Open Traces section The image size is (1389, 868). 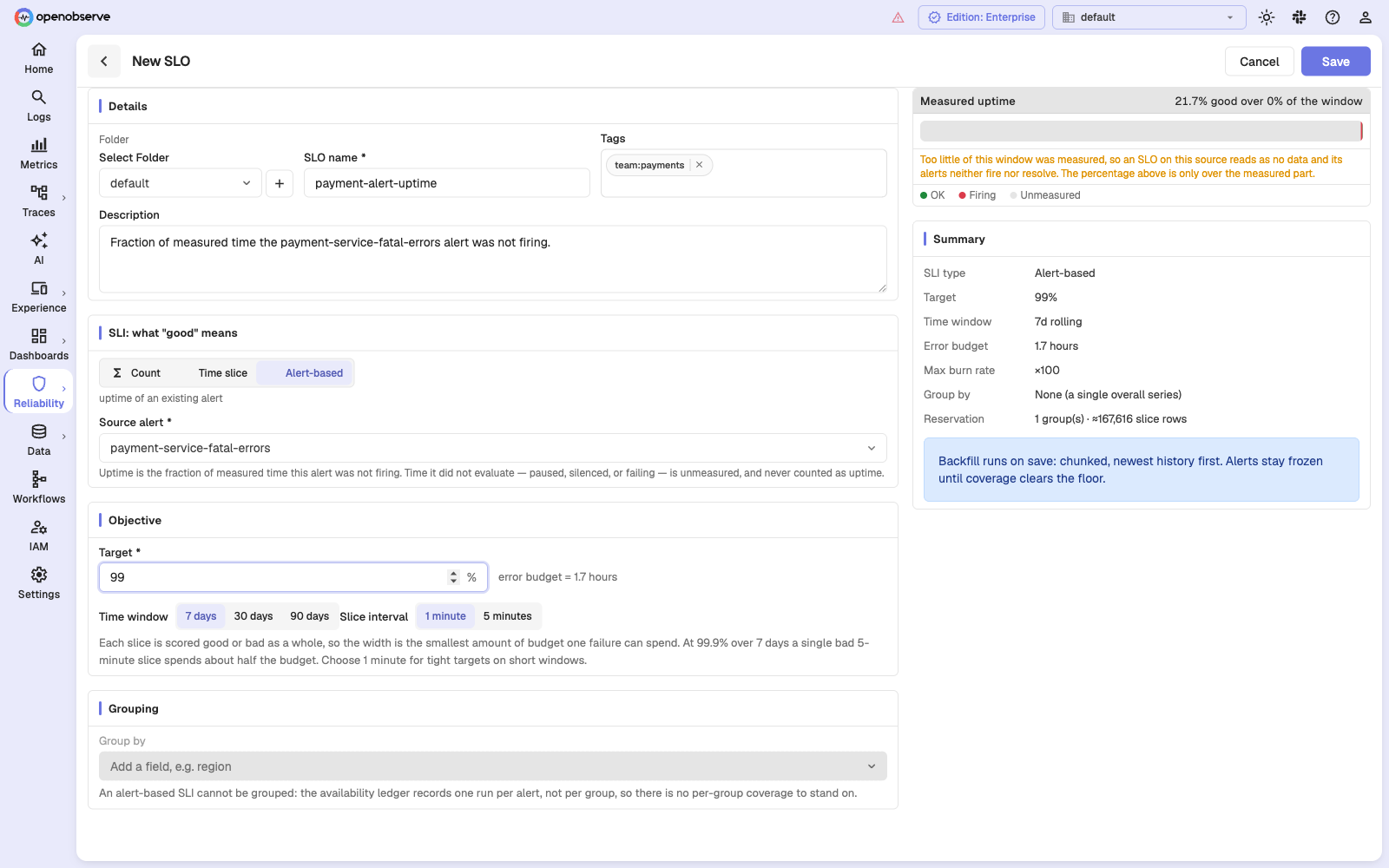point(39,201)
